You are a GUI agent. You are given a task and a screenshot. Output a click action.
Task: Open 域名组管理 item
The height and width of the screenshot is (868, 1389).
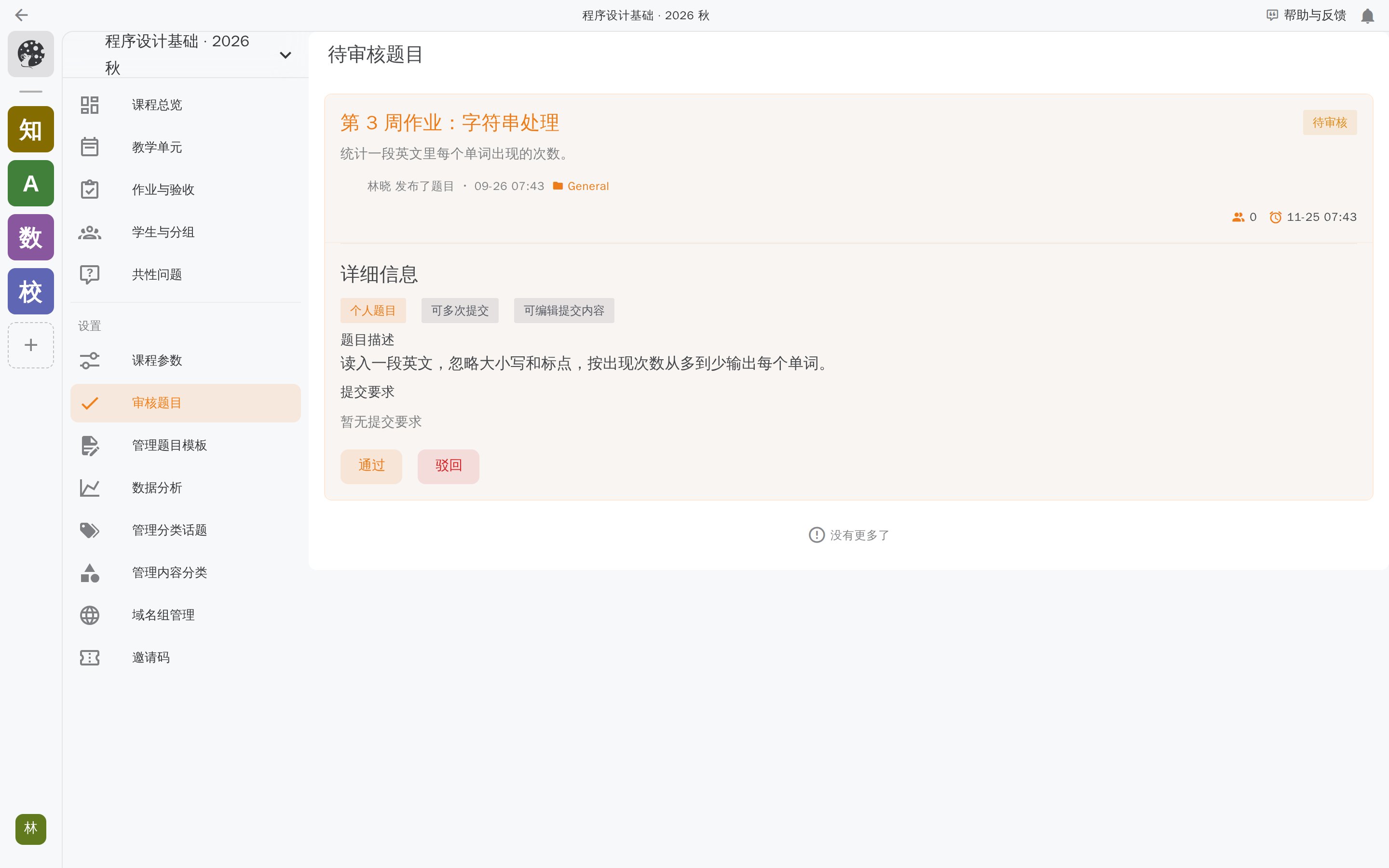[x=185, y=615]
